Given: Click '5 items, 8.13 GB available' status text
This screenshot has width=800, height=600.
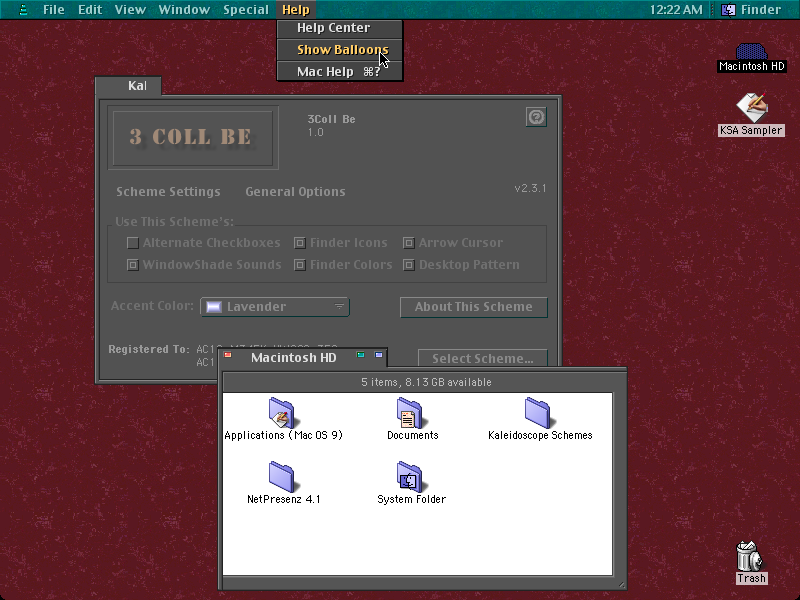Looking at the screenshot, I should (426, 382).
